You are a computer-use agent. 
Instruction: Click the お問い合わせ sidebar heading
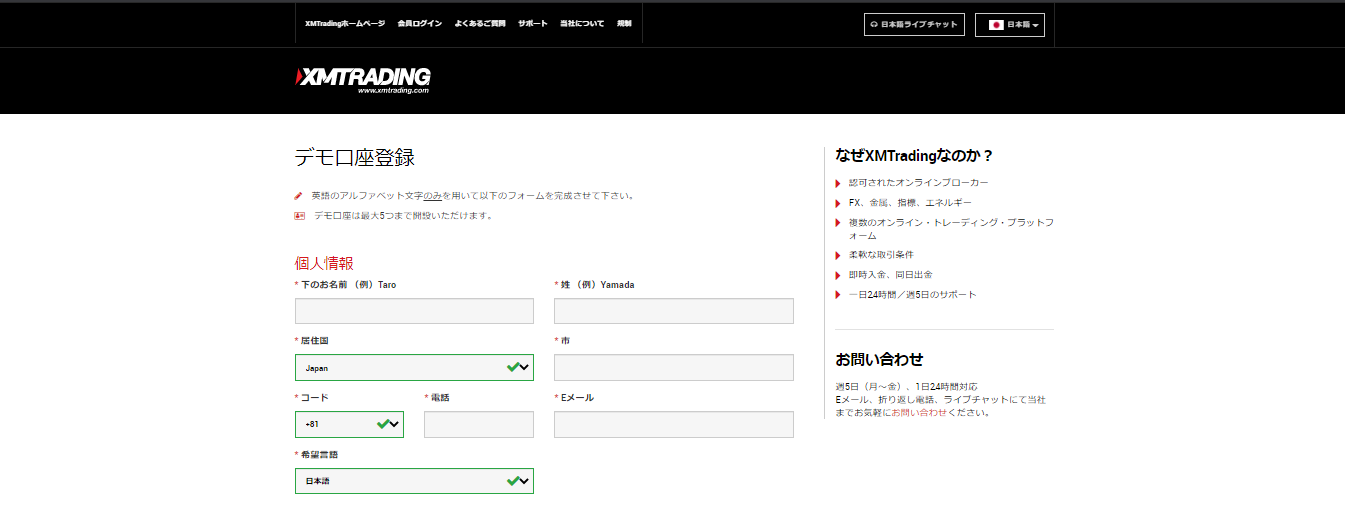point(879,359)
